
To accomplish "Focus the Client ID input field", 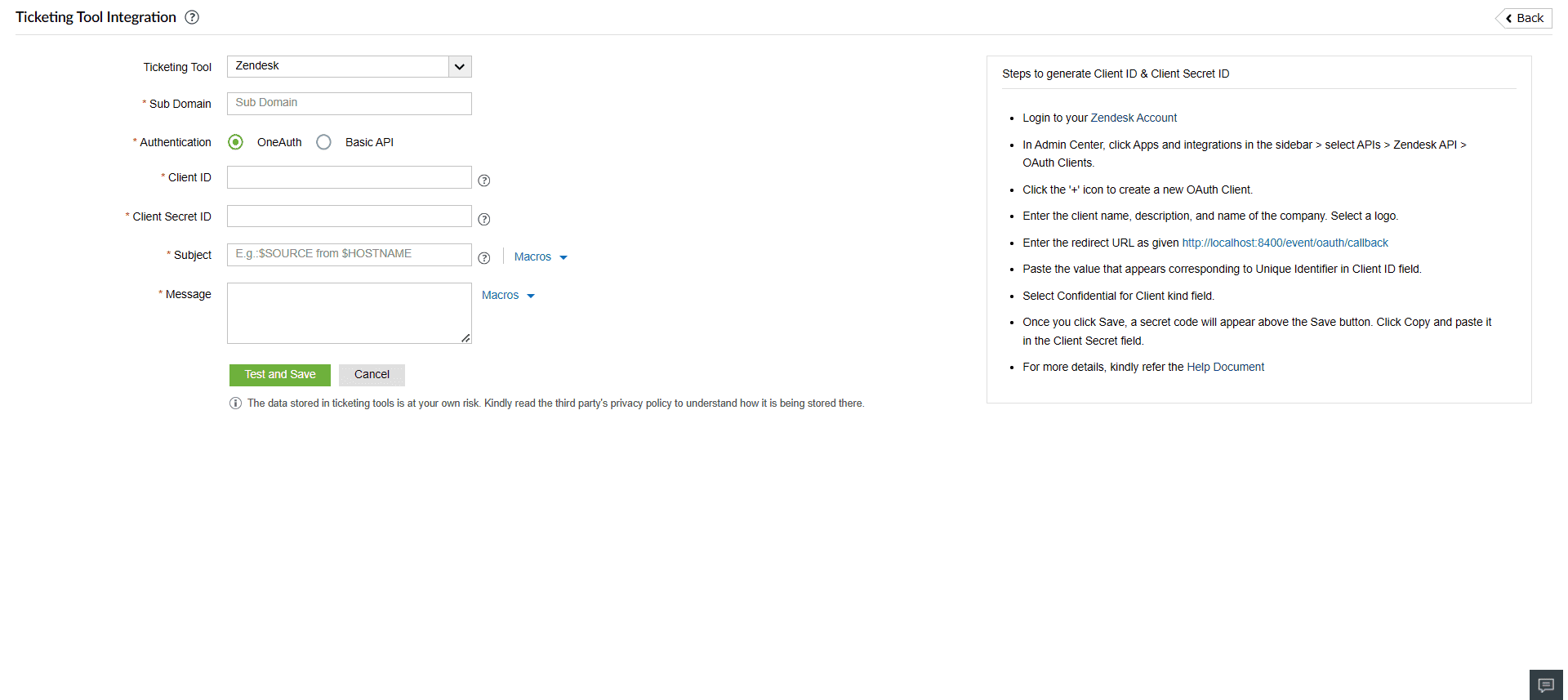I will 350,177.
